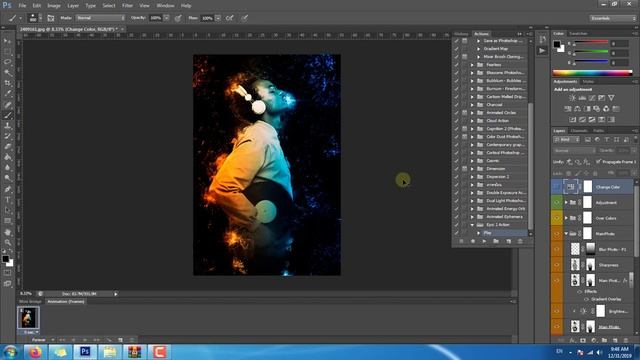This screenshot has width=640, height=360.
Task: Toggle Gradient Overlay effect visibility
Action: [x=586, y=299]
